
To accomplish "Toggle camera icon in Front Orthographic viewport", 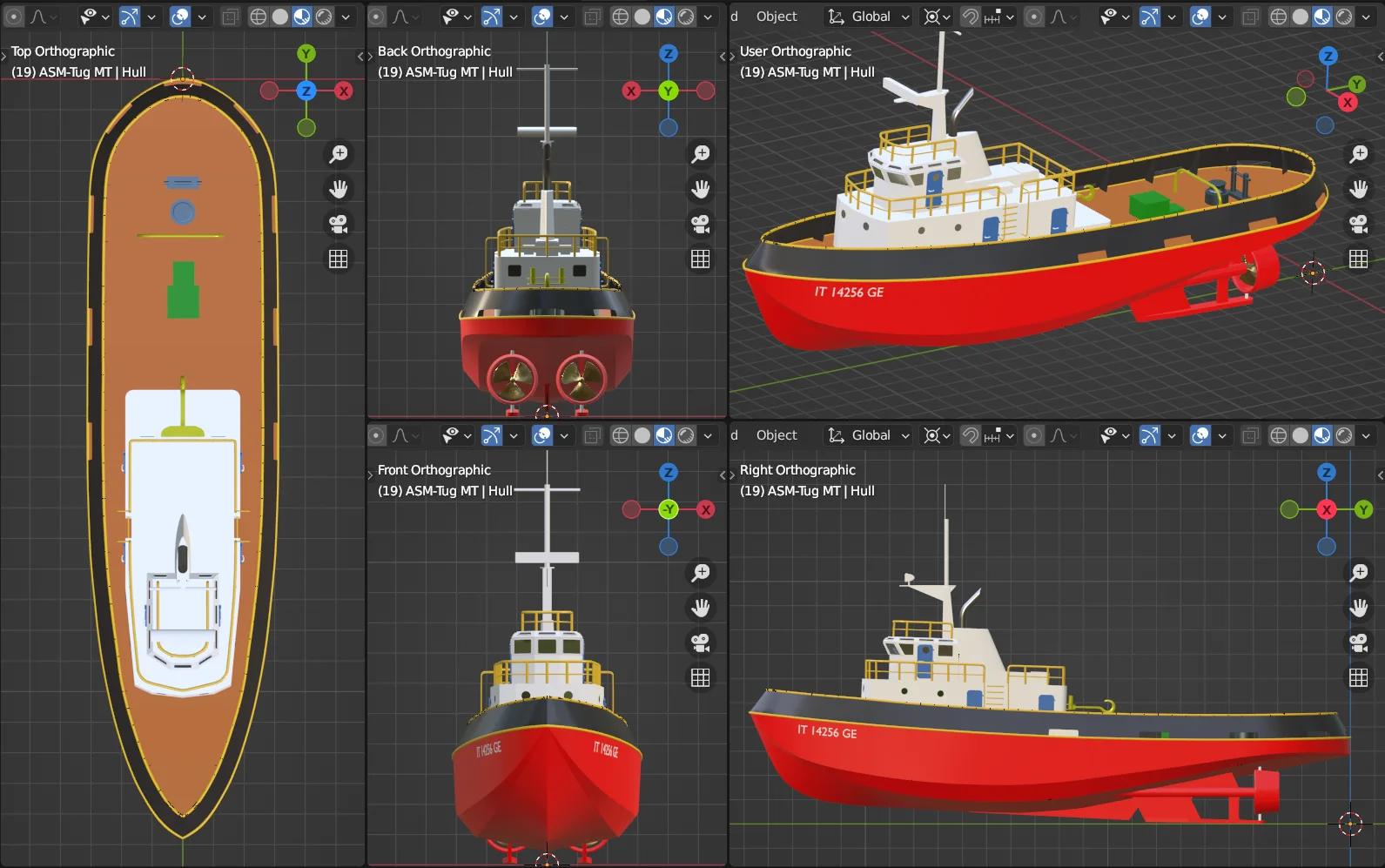I will click(700, 643).
